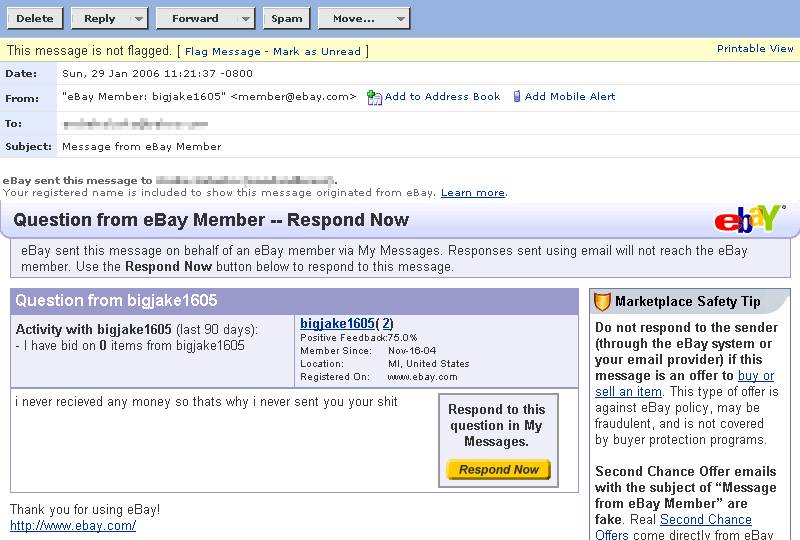
Task: Select 'Question from eBay Member -- Respond Now' heading
Action: 211,220
